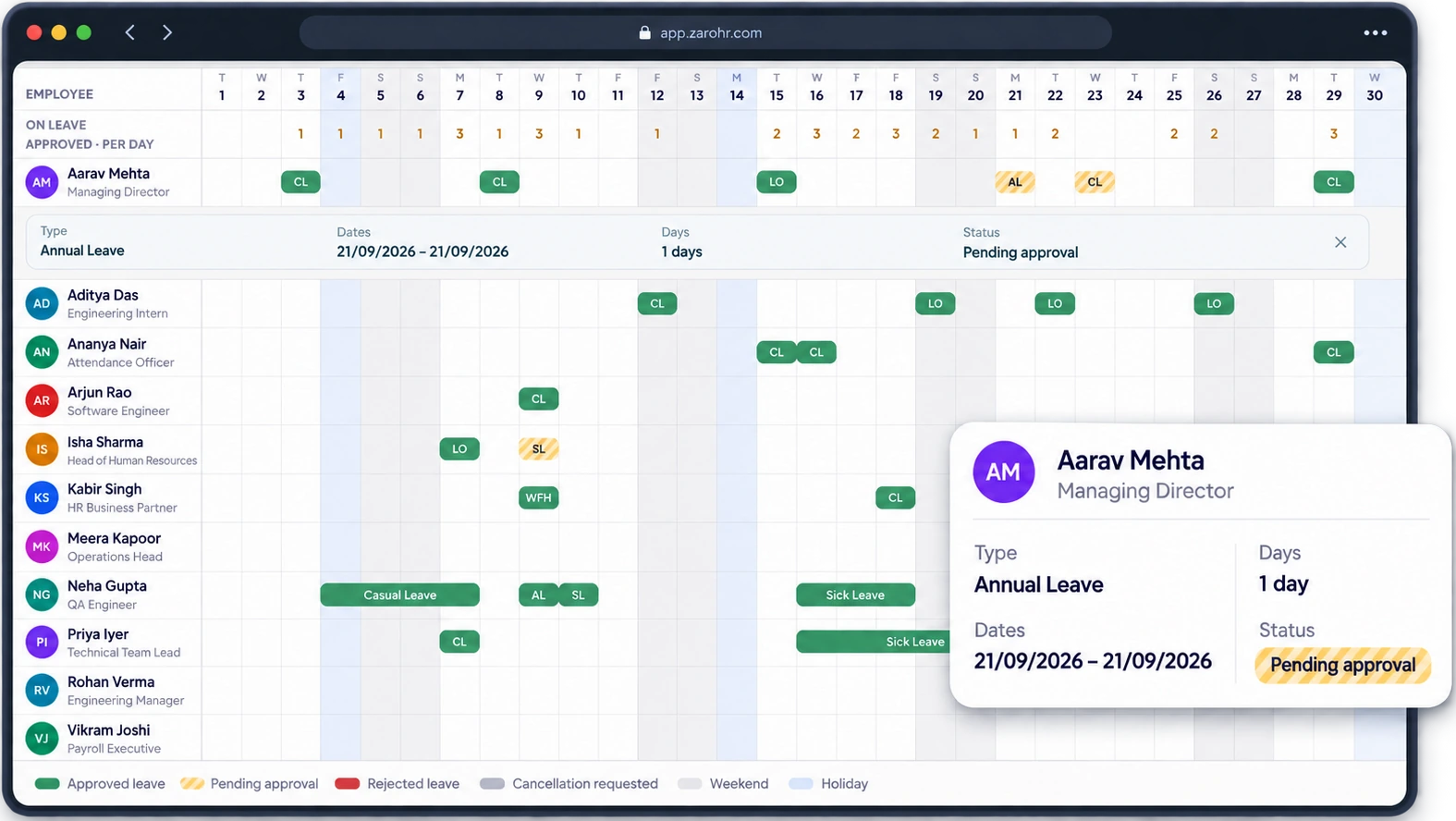Click the Cancellation requested legend swatch
This screenshot has height=821, width=1456.
[493, 784]
